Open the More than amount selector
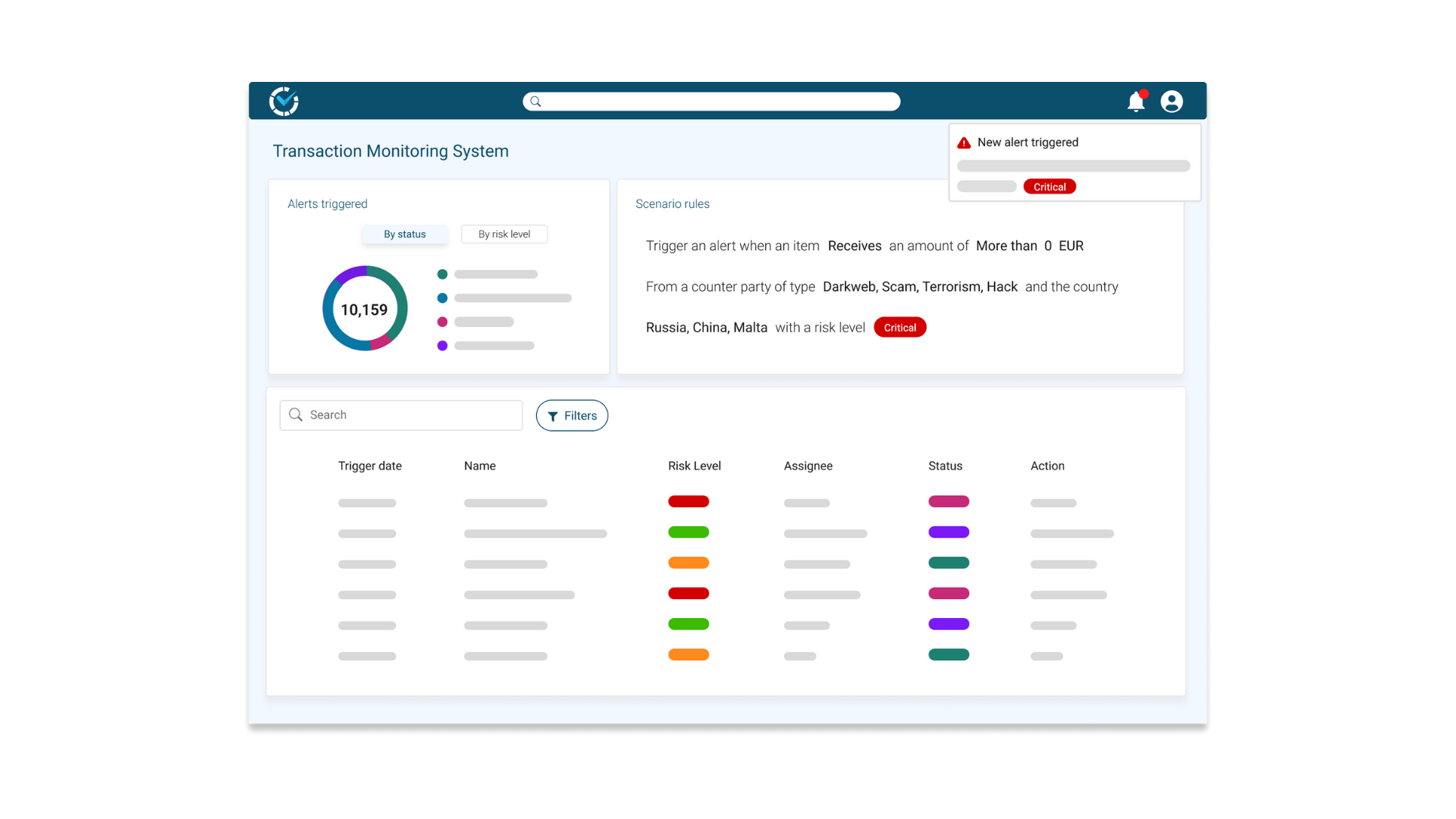Viewport: 1456px width, 819px height. (x=1006, y=246)
